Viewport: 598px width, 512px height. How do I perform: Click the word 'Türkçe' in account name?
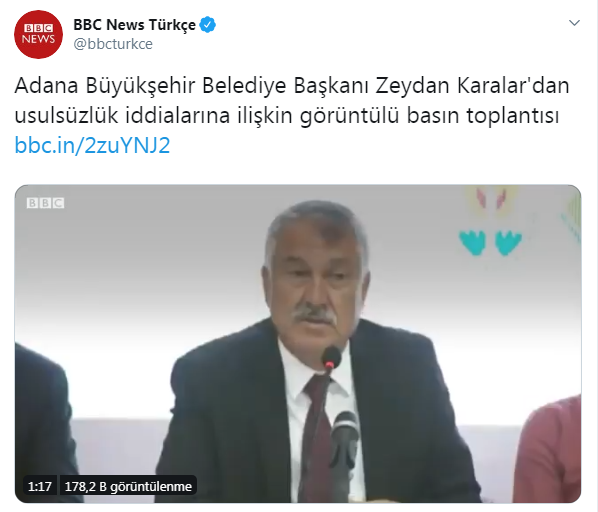(172, 25)
